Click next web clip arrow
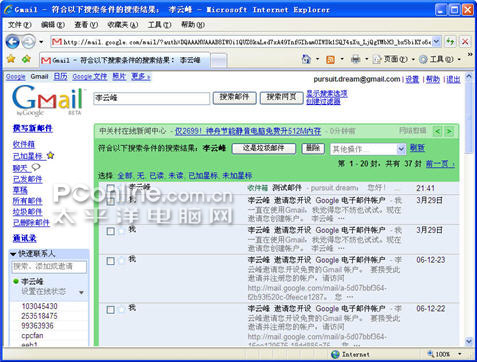The image size is (477, 362). click(449, 131)
